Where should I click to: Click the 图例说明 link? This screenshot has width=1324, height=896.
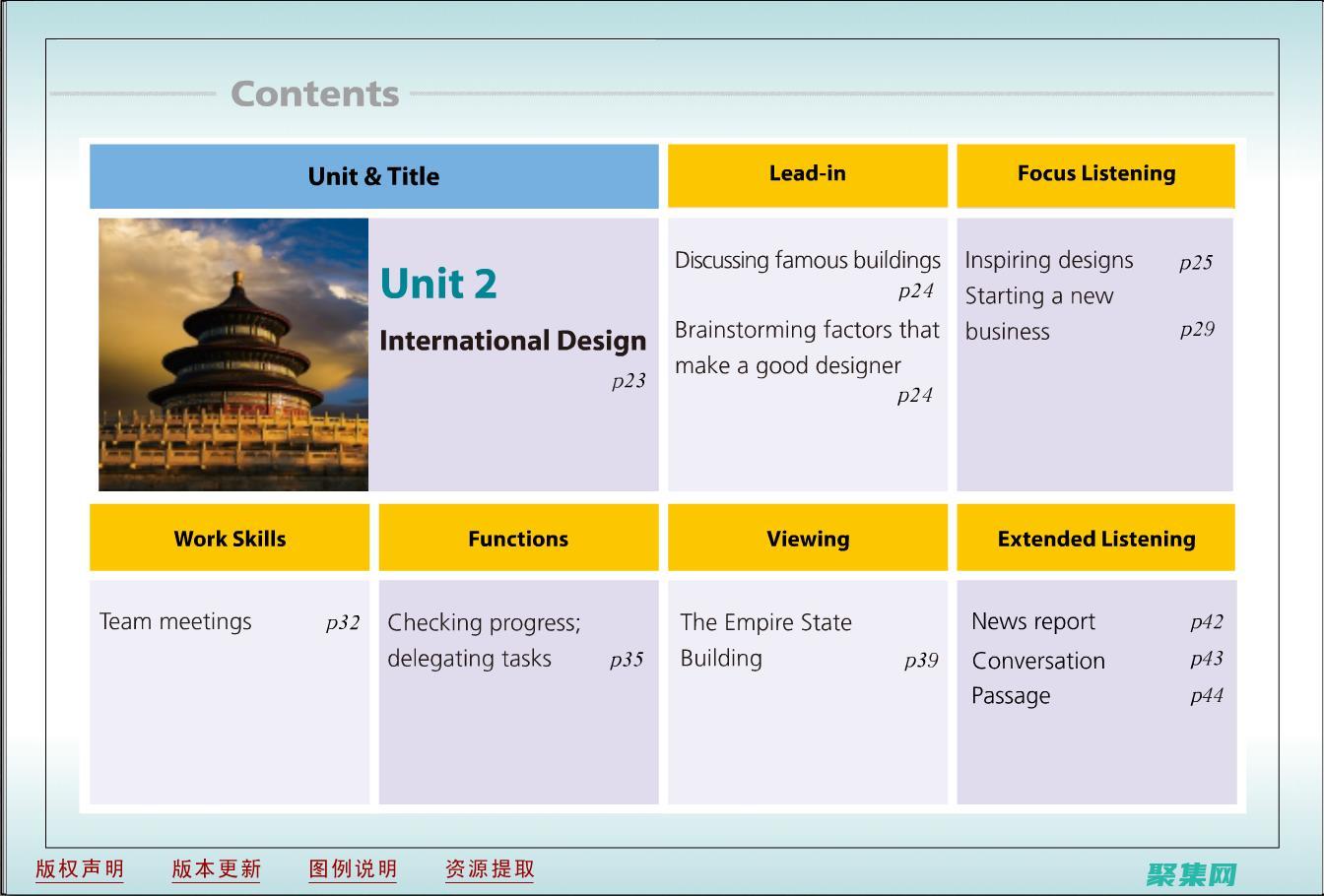[x=353, y=869]
